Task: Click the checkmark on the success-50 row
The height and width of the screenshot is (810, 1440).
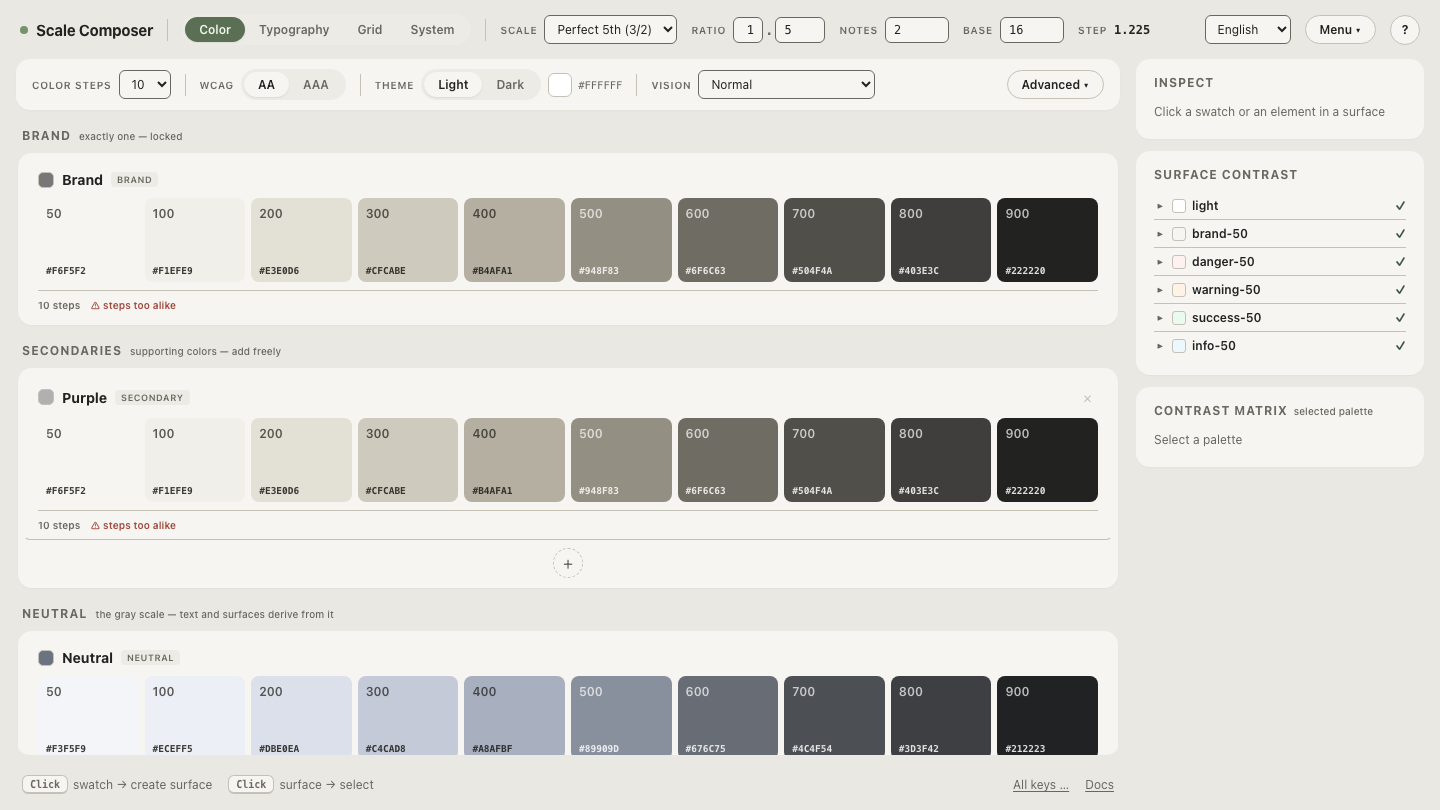Action: click(1400, 318)
